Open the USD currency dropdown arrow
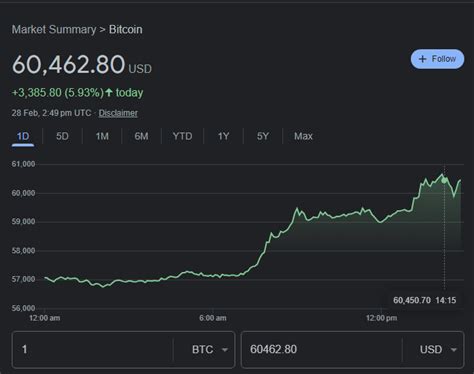Screen dimensions: 474x374 (454, 350)
